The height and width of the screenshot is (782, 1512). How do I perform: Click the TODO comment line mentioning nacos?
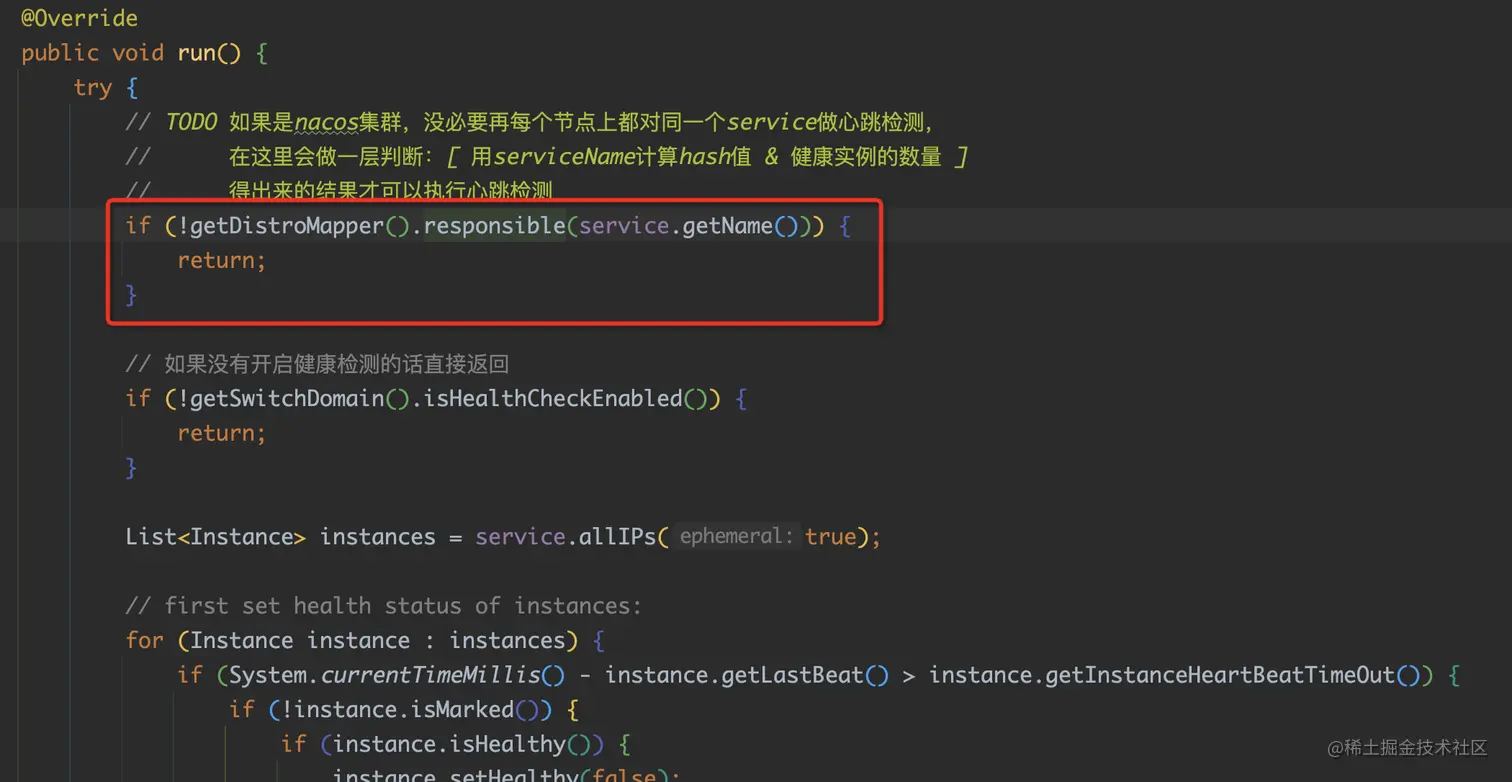point(530,122)
